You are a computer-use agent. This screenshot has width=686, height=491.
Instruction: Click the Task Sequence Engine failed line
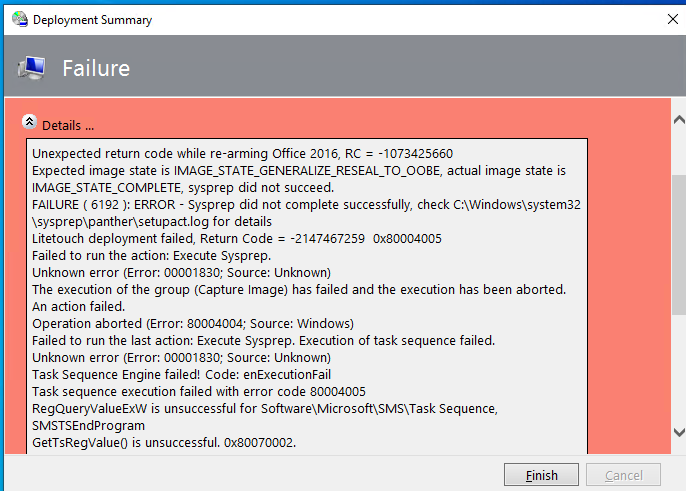click(x=182, y=375)
